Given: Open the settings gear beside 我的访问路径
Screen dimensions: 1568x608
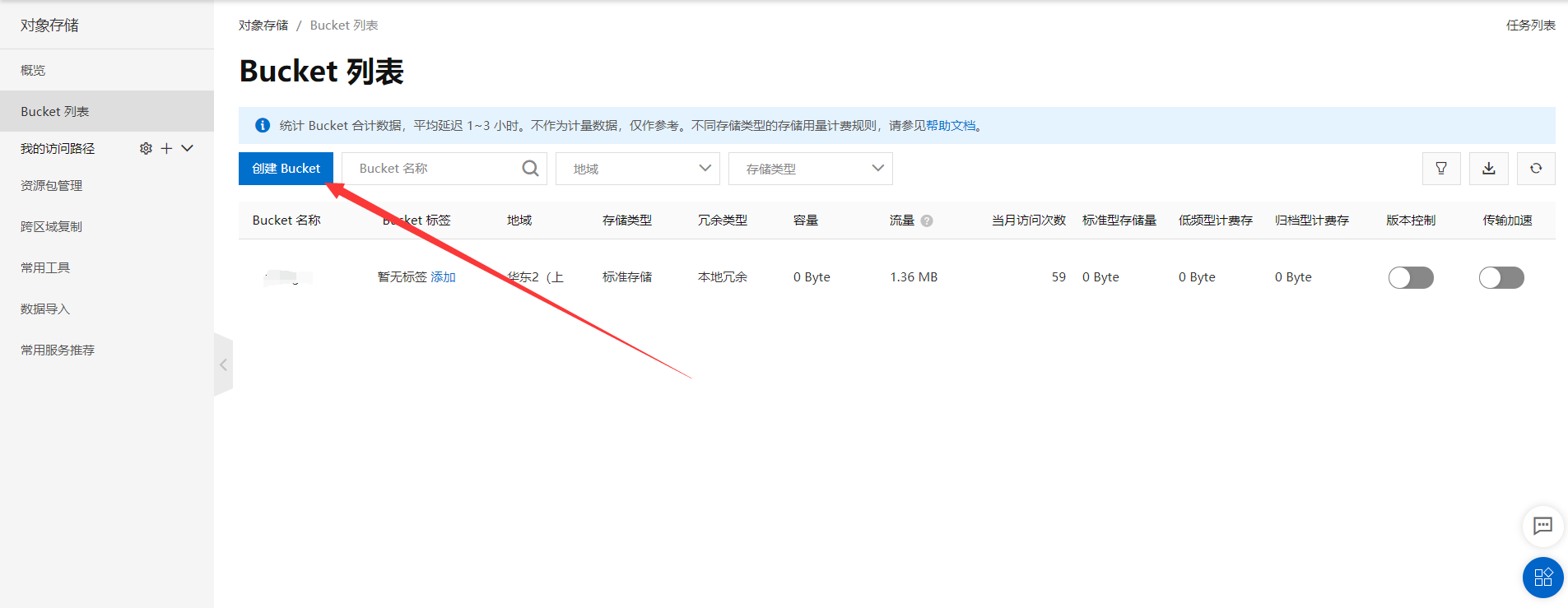Looking at the screenshot, I should tap(146, 148).
